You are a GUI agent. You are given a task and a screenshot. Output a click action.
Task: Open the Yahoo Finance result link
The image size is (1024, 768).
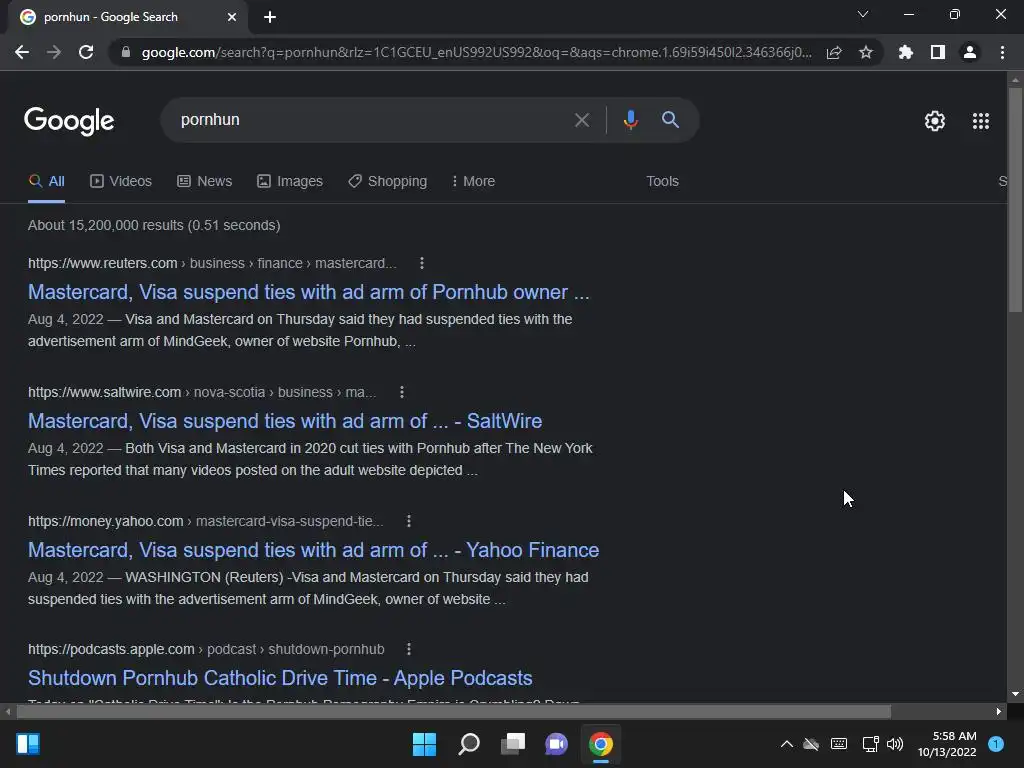[313, 550]
